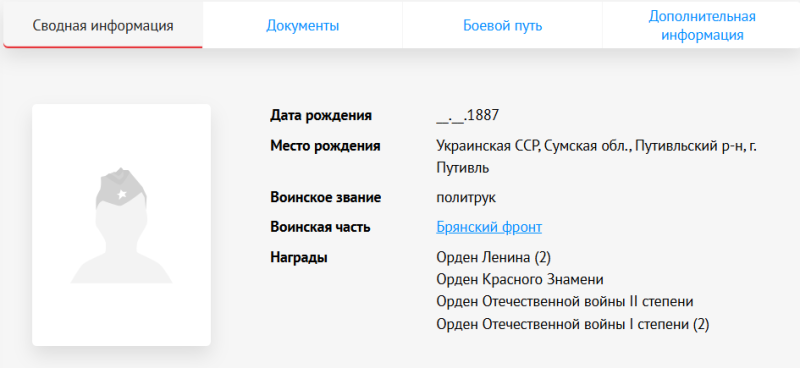Click the Орден Ленина (2) award entry
This screenshot has height=368, width=800.
click(x=493, y=258)
